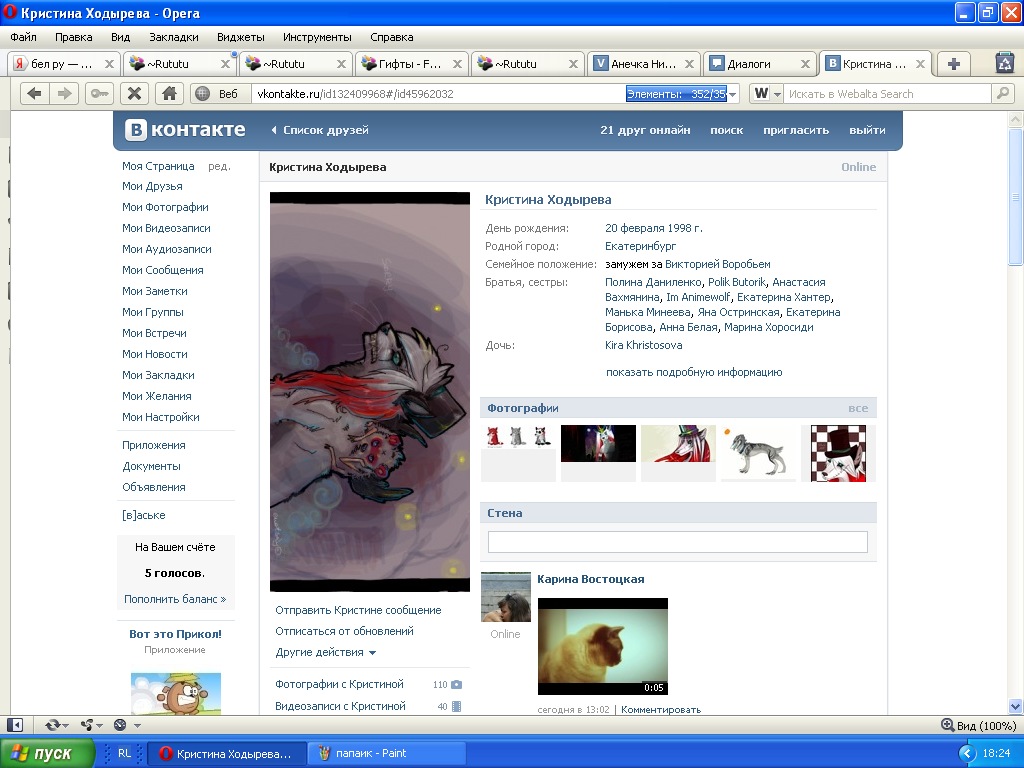The width and height of the screenshot is (1024, 768).
Task: Click 'выйти' in the header
Action: (x=867, y=130)
